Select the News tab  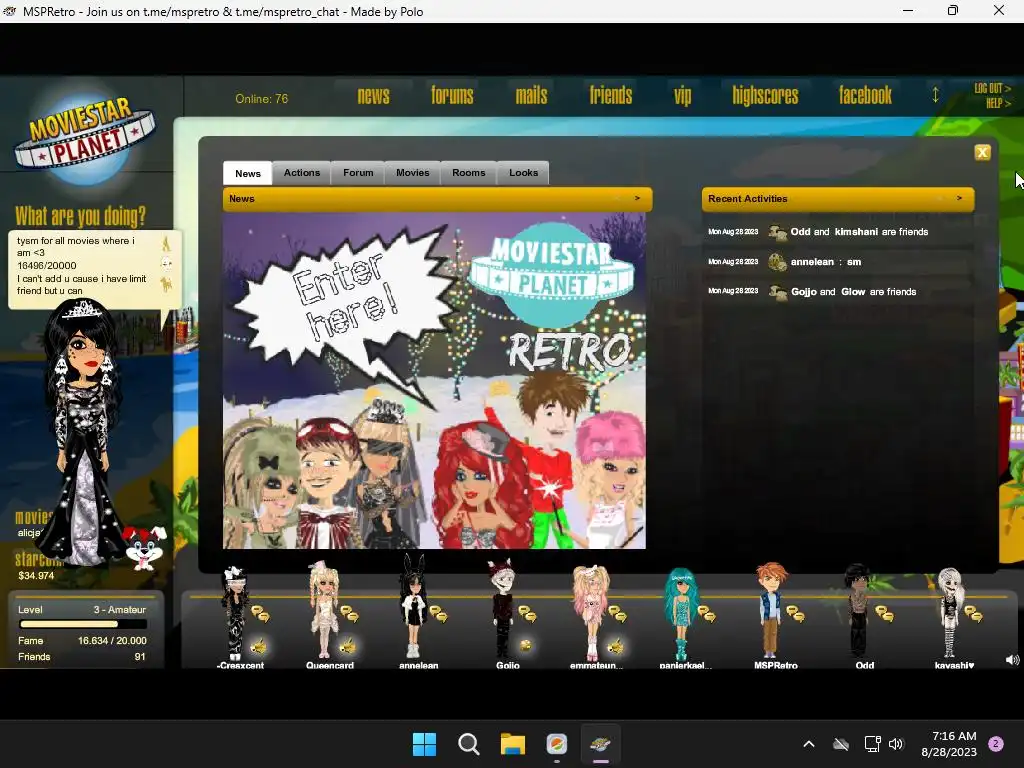[248, 173]
